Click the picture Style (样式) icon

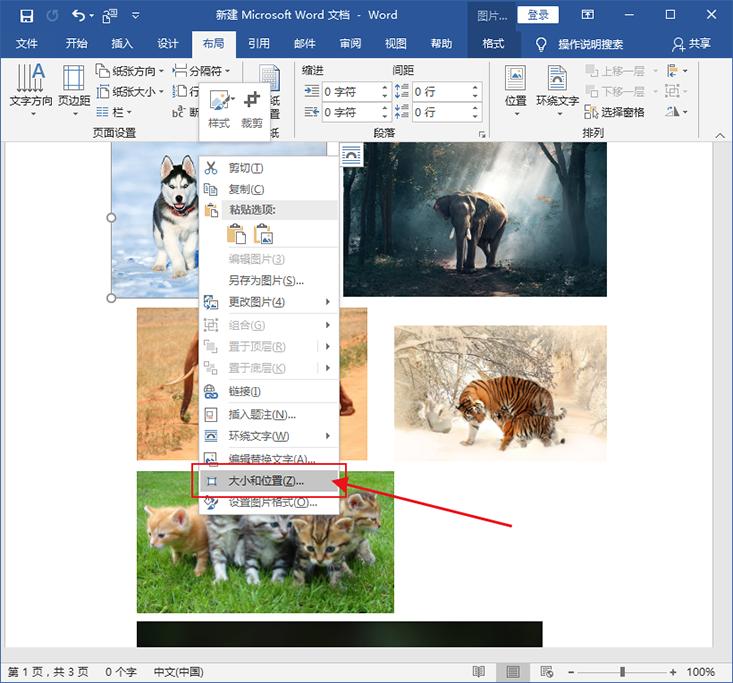click(219, 110)
